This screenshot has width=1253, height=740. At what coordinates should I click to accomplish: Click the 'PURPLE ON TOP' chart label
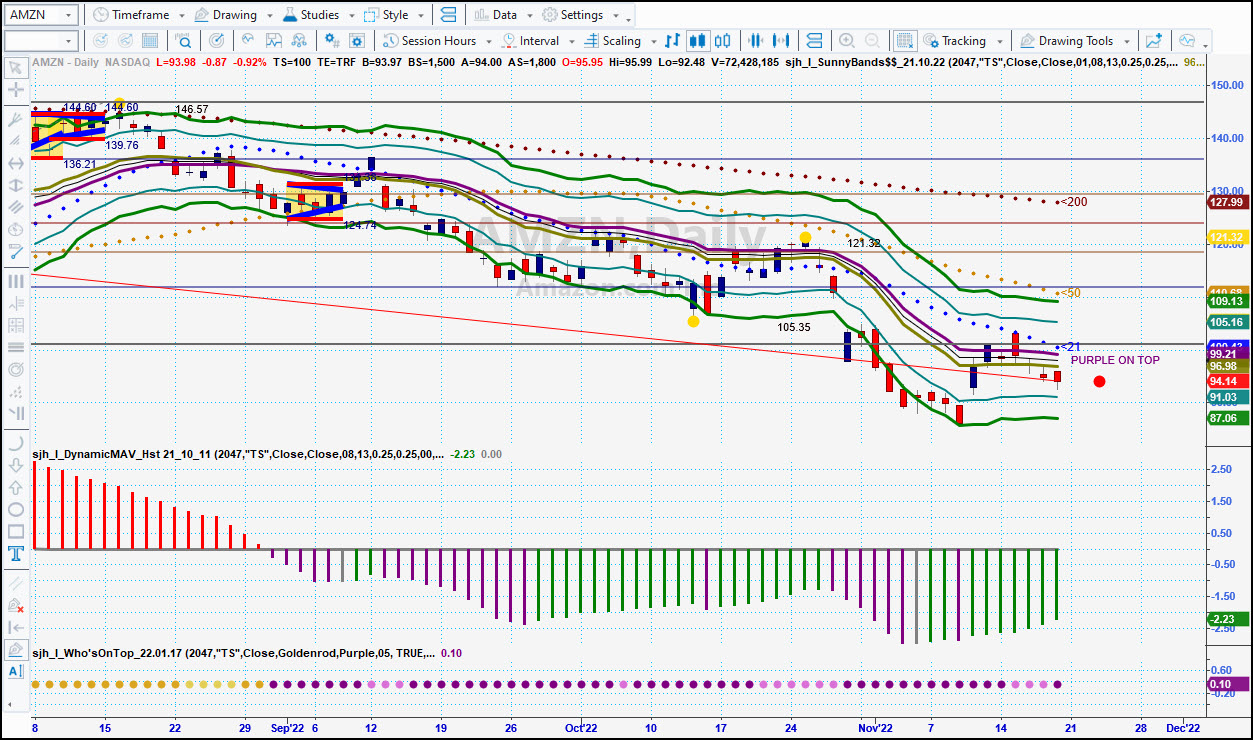[1115, 360]
